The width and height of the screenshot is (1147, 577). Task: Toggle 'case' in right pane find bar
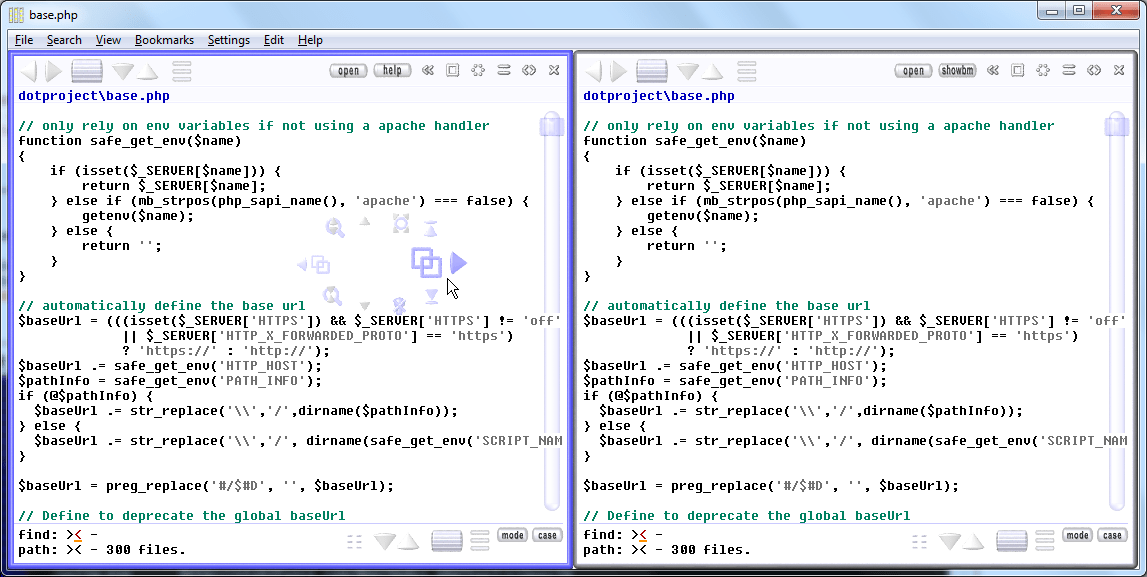(x=1112, y=535)
